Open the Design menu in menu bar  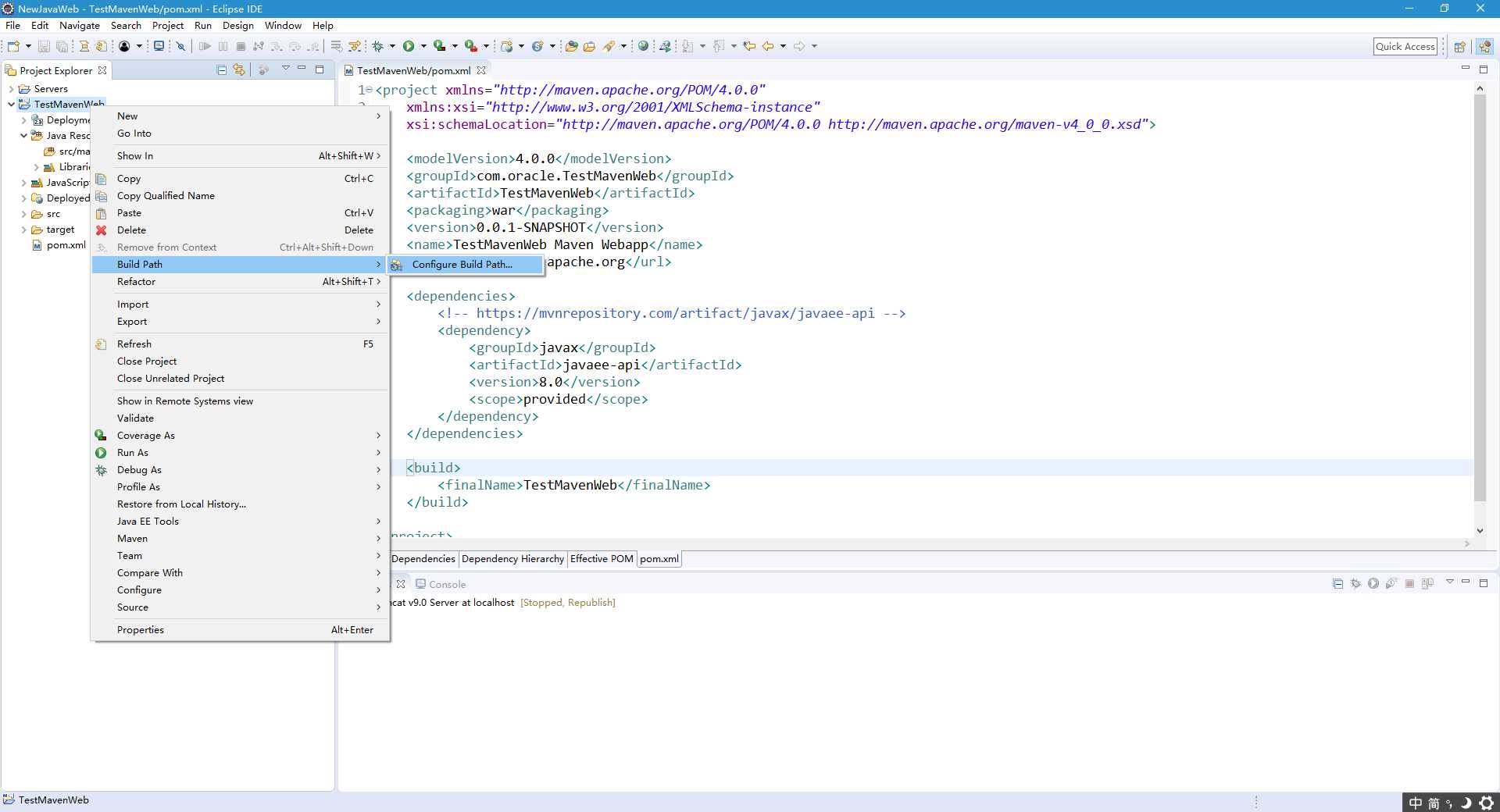tap(237, 25)
